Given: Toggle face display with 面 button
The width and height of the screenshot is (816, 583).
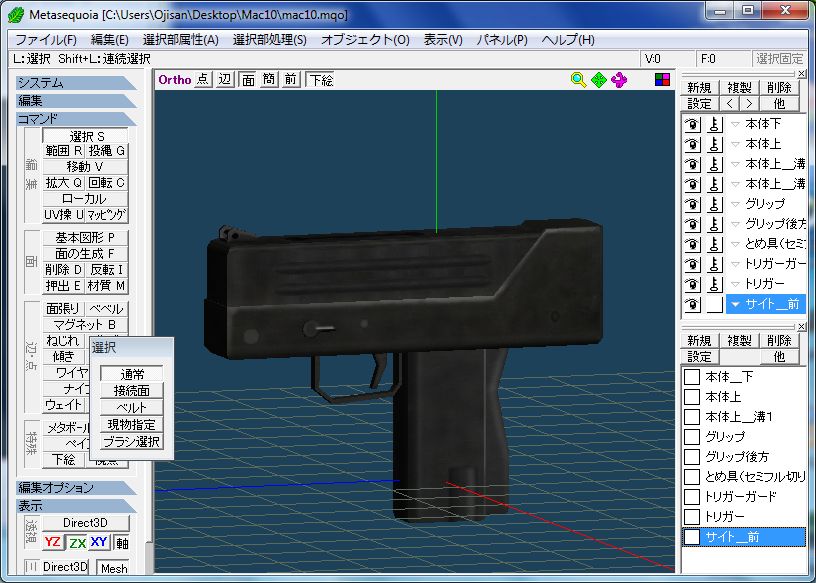Looking at the screenshot, I should [248, 80].
